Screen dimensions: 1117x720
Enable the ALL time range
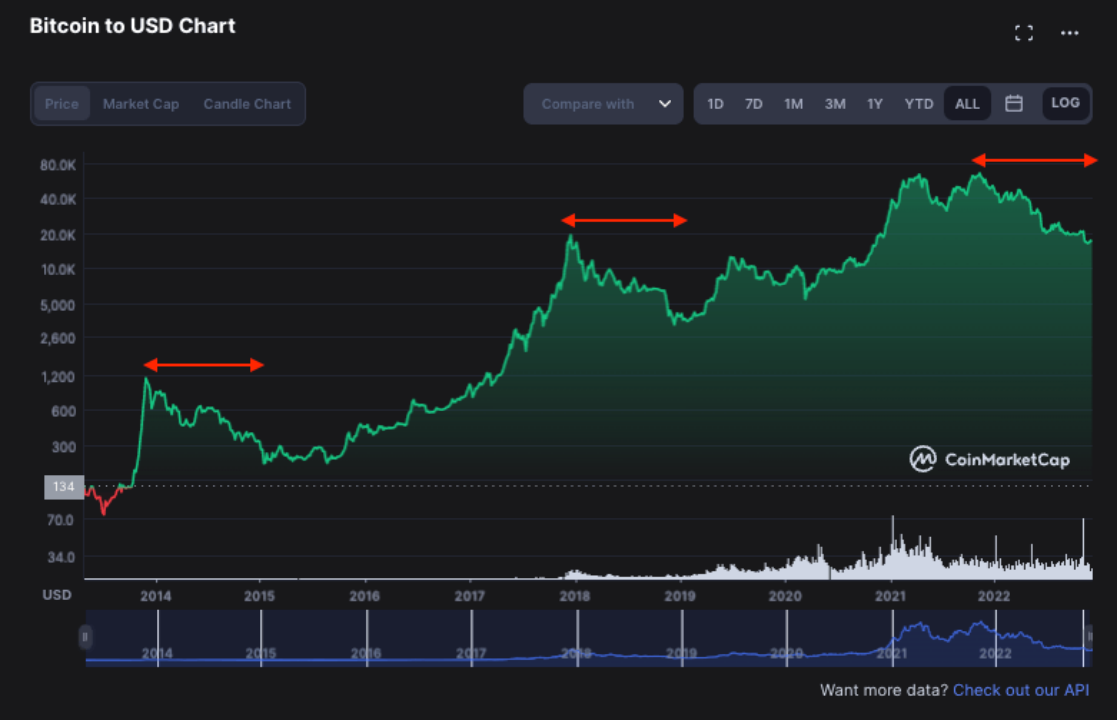(966, 102)
